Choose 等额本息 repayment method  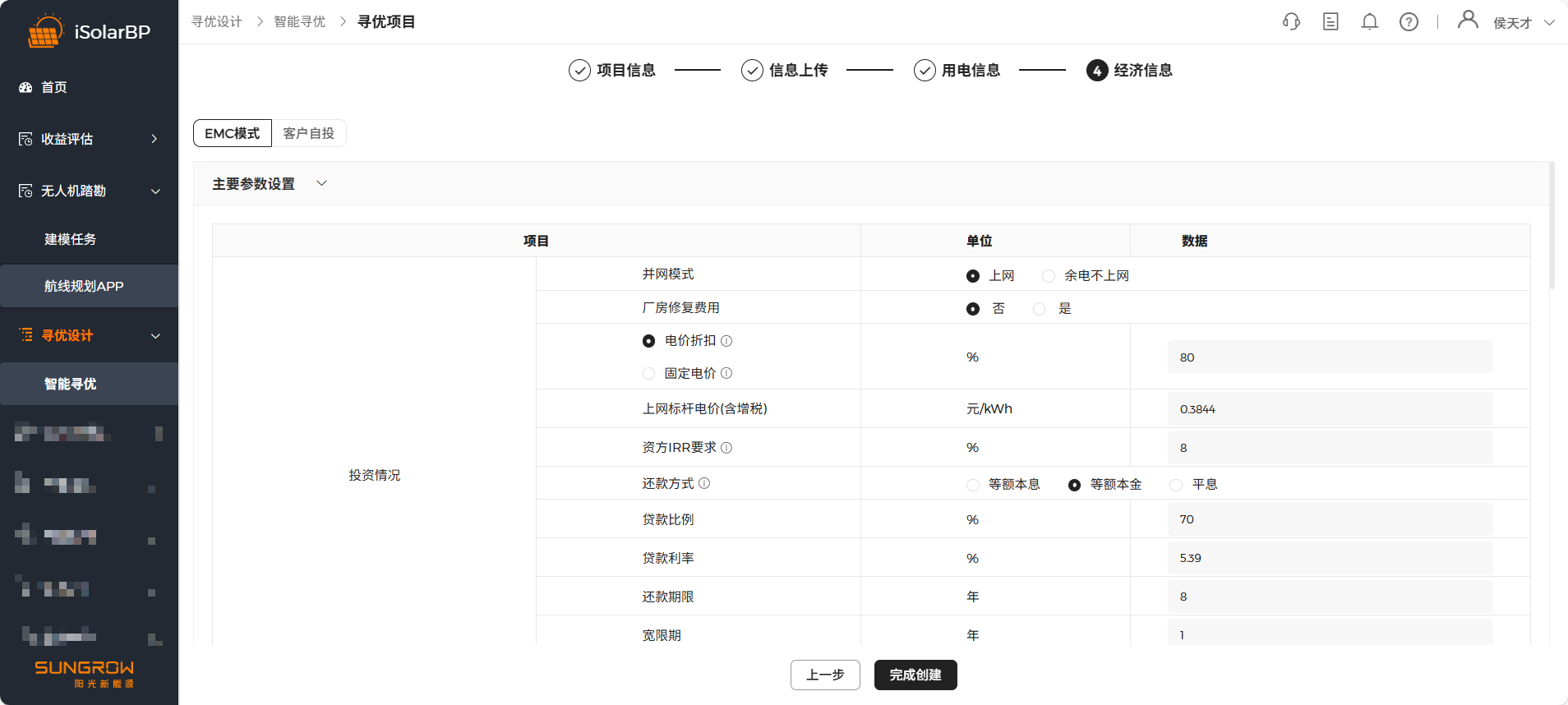pyautogui.click(x=973, y=485)
